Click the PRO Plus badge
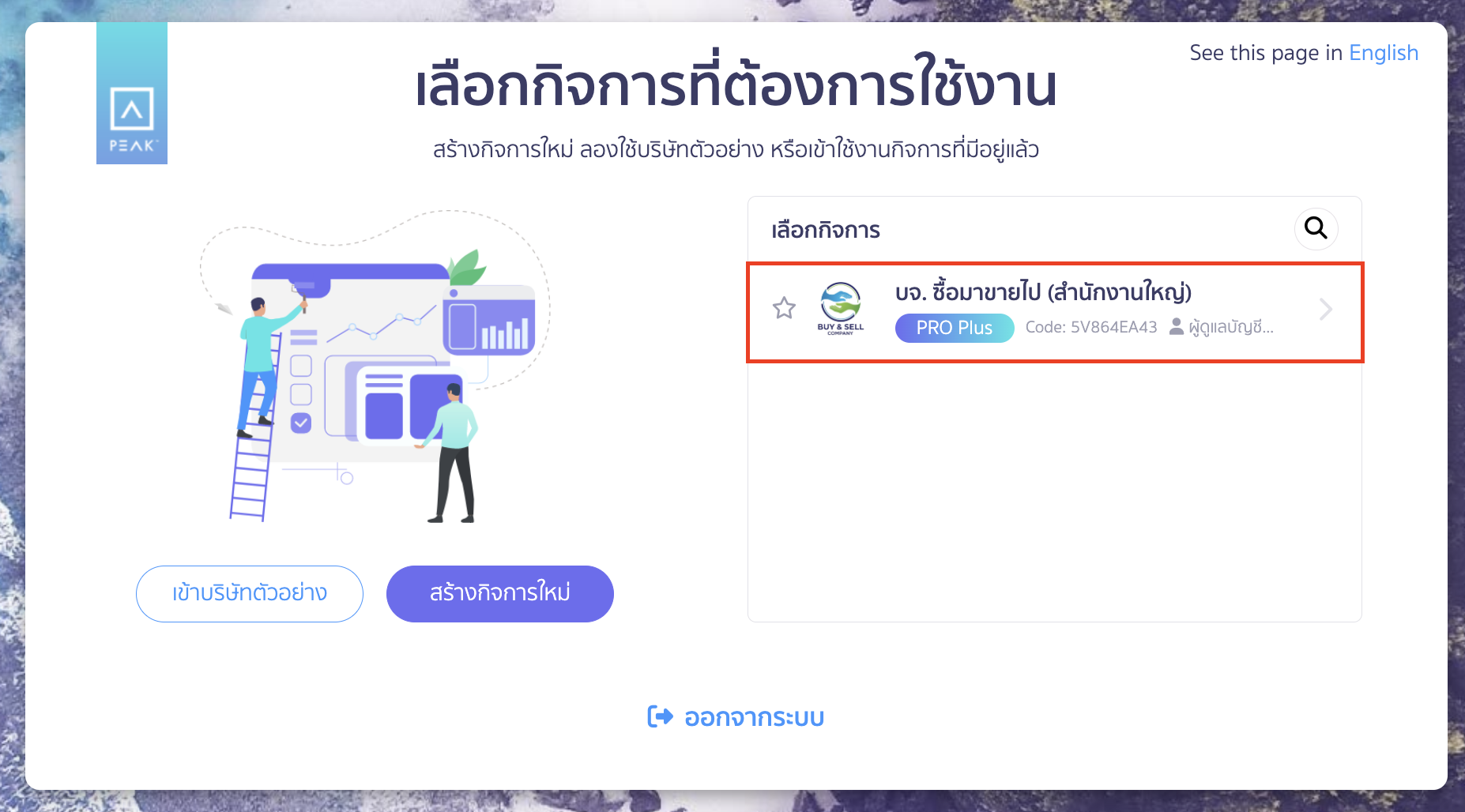This screenshot has height=812, width=1465. click(955, 327)
